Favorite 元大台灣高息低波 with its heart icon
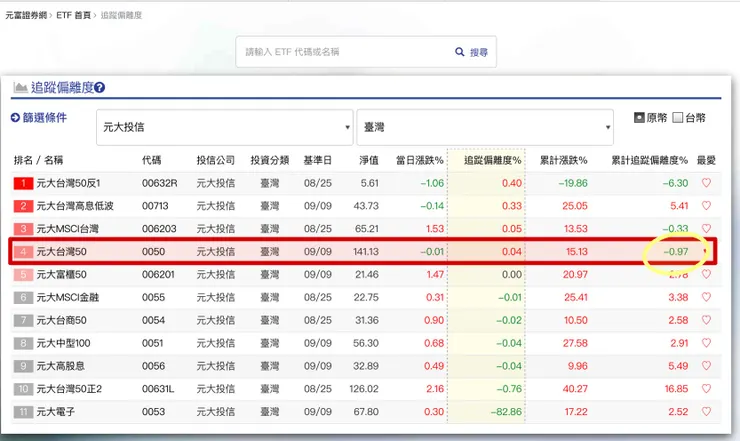Image resolution: width=740 pixels, height=441 pixels. [x=706, y=205]
